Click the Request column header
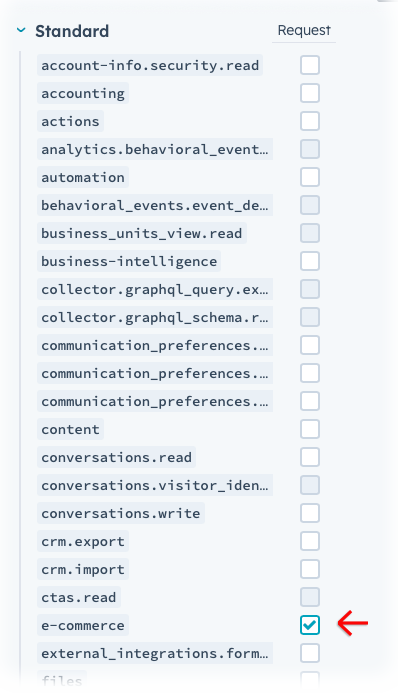This screenshot has height=696, width=398. (x=304, y=30)
